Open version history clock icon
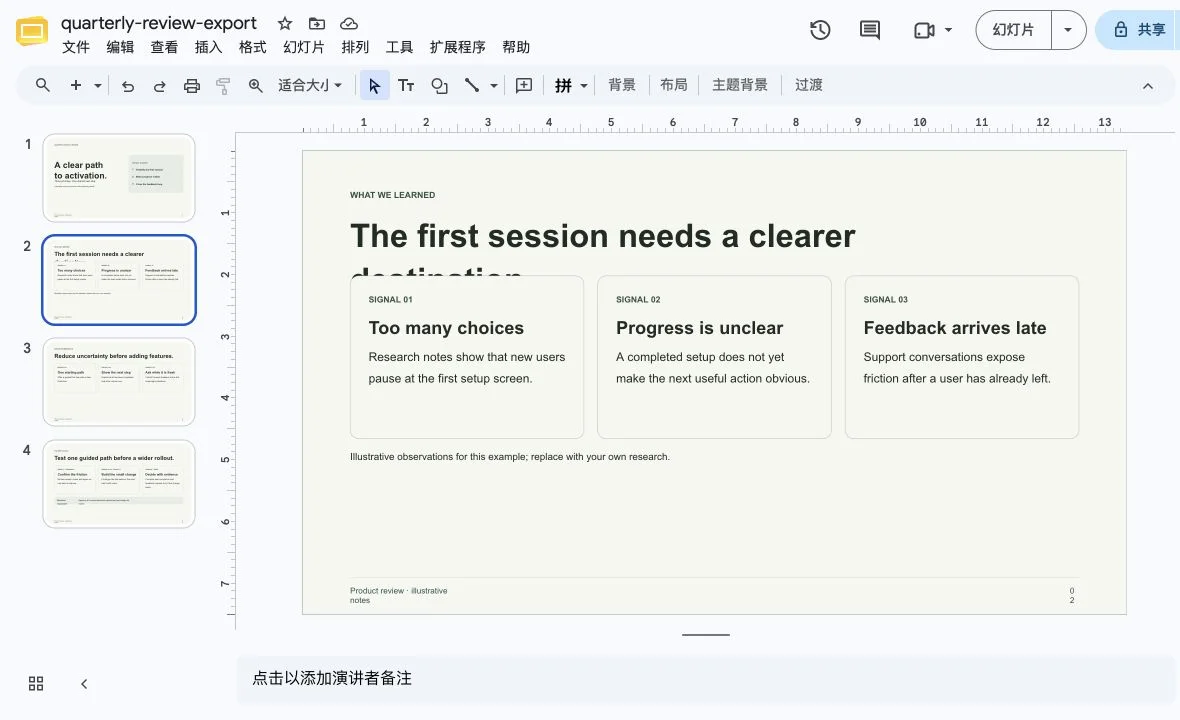Screen dimensions: 1180x720 coord(820,30)
